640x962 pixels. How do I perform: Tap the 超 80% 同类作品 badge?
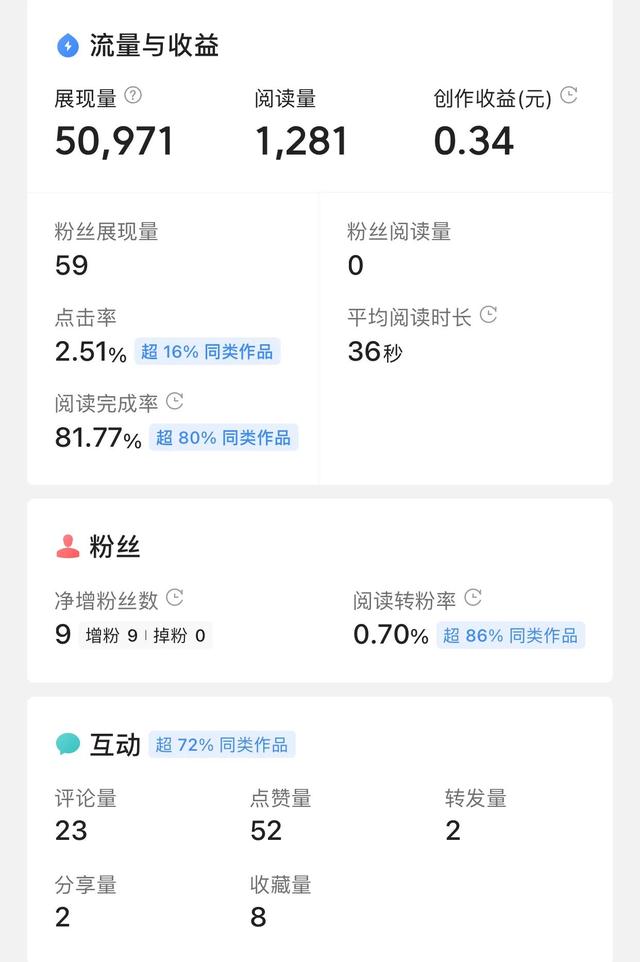tap(224, 438)
